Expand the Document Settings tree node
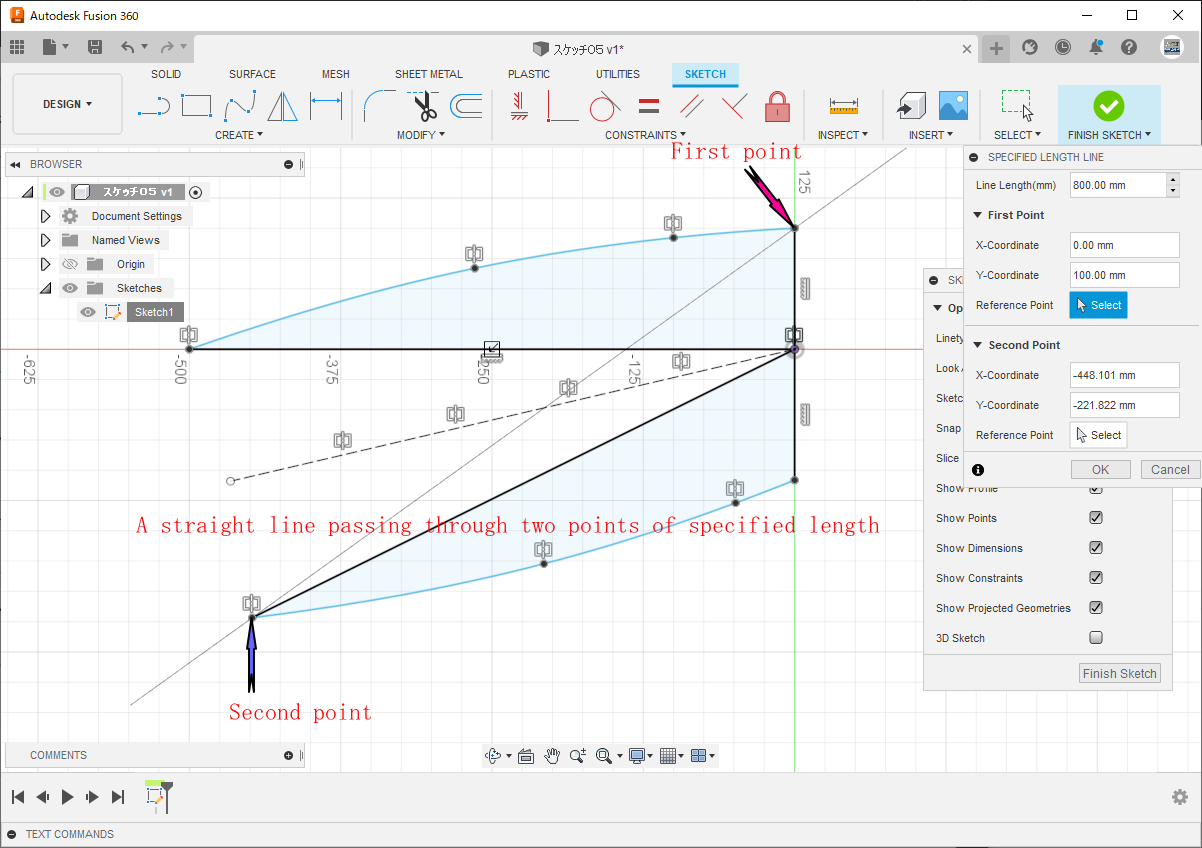Screen dimensions: 1202x848 coord(45,216)
